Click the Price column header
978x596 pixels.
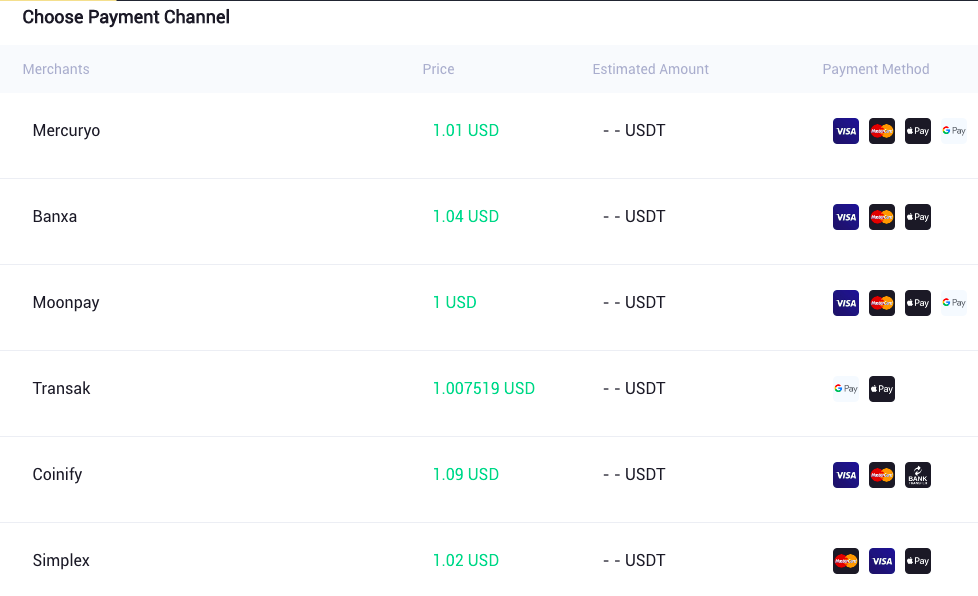438,69
